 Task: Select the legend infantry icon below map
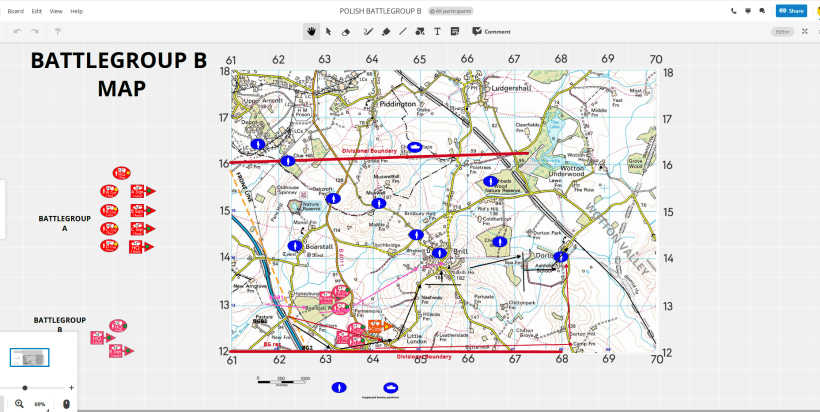click(339, 387)
